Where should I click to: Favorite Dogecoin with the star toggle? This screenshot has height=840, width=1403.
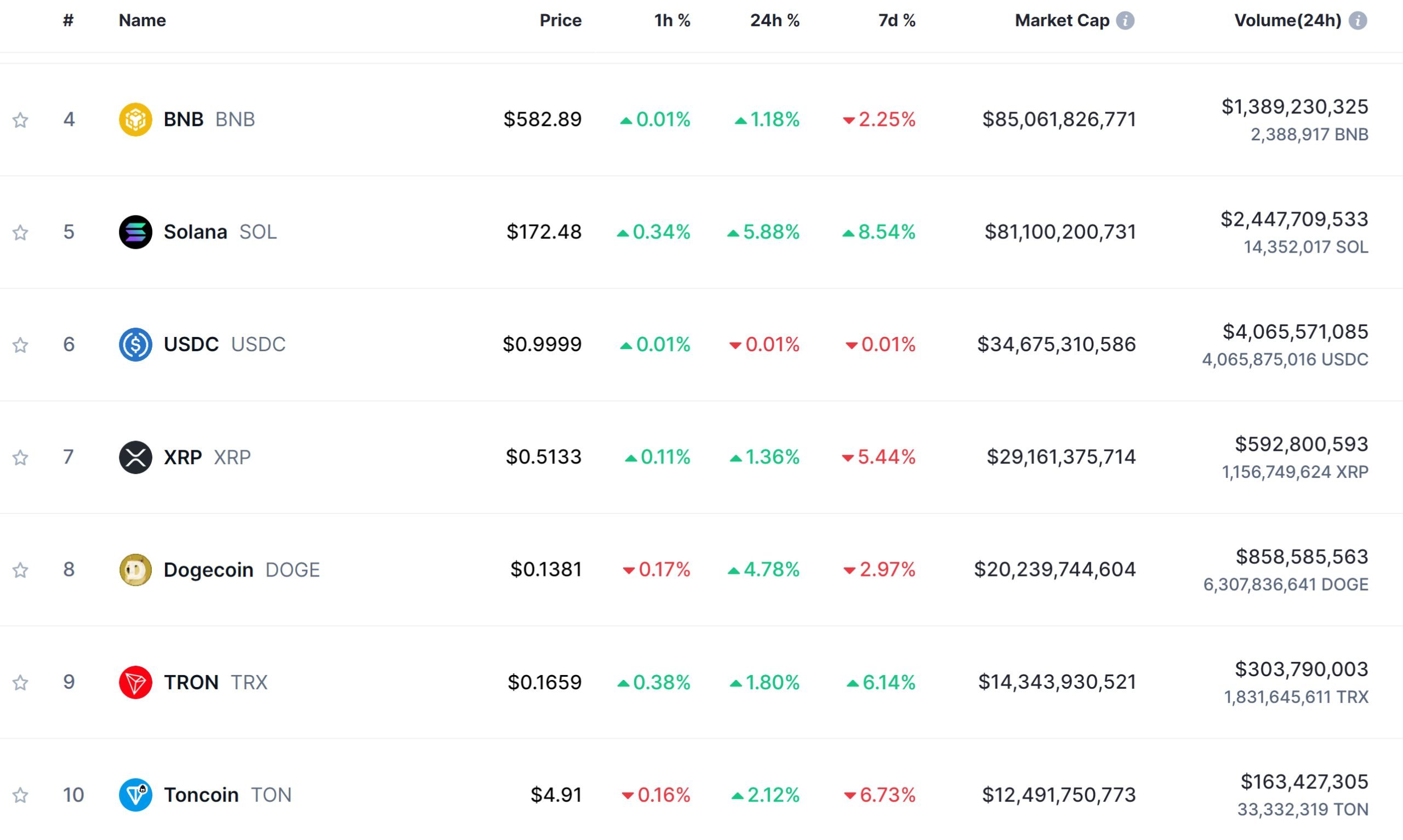[x=20, y=570]
